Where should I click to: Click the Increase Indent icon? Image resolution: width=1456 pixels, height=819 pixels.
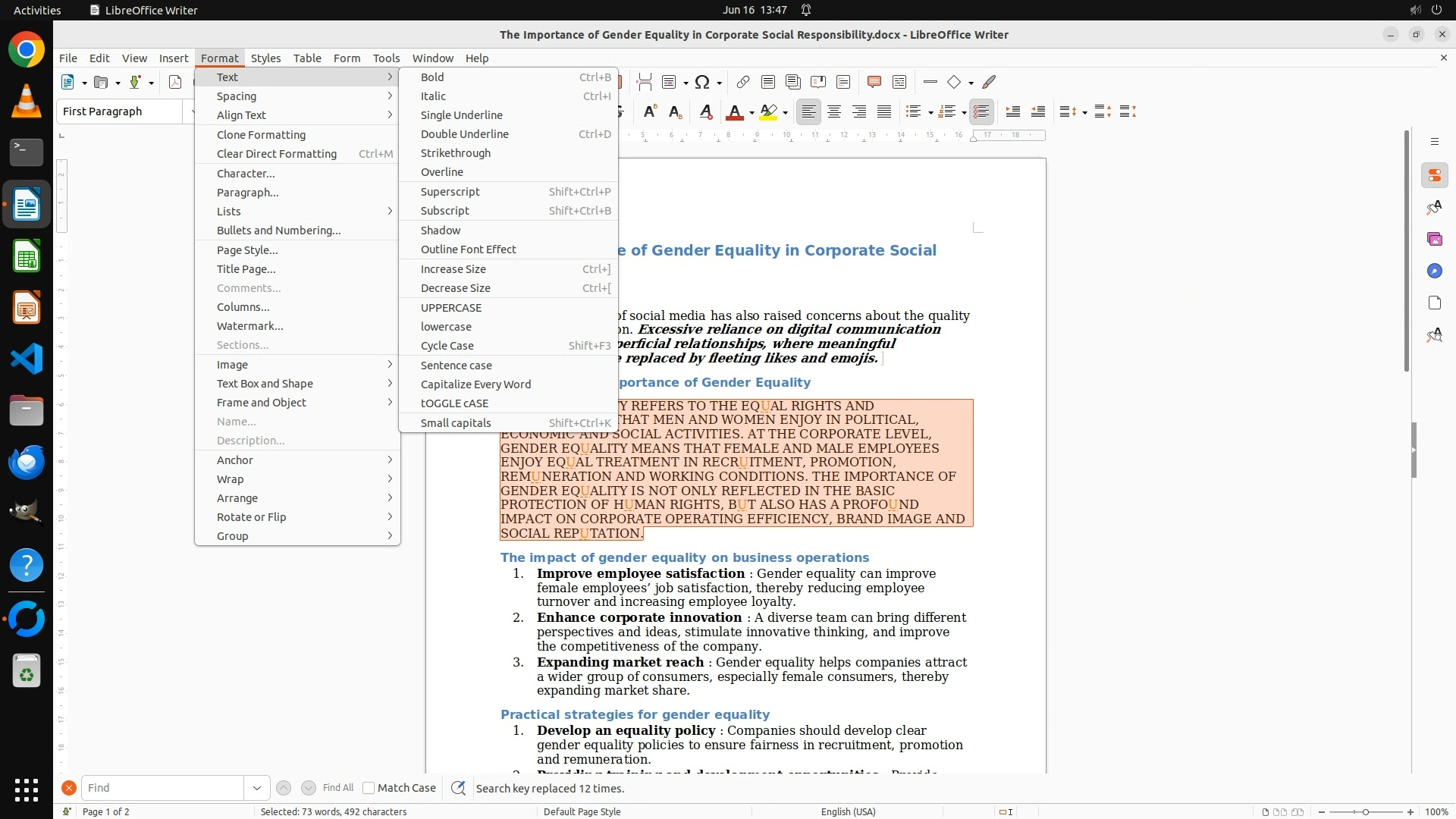(x=1012, y=112)
